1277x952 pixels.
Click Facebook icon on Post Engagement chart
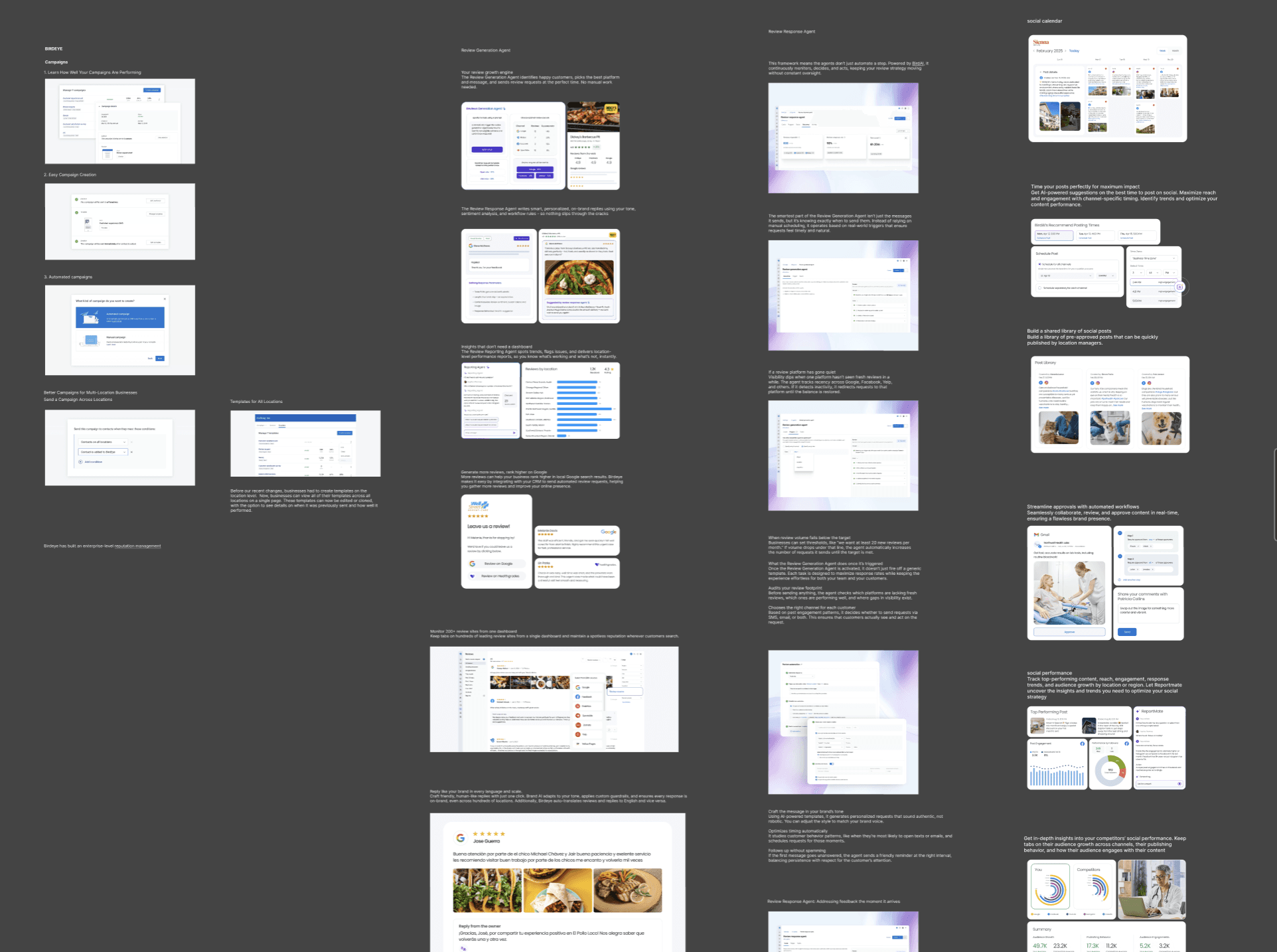pyautogui.click(x=1082, y=744)
